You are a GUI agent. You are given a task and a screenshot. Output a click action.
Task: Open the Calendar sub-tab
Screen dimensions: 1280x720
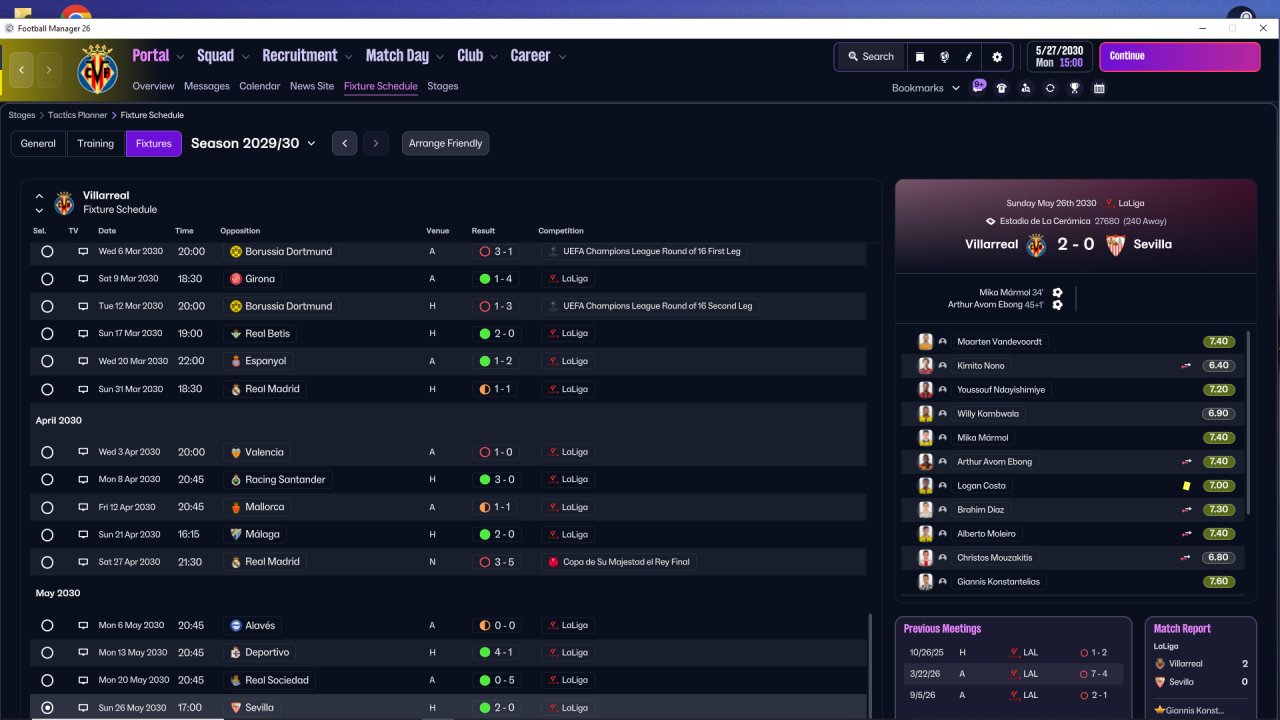260,86
